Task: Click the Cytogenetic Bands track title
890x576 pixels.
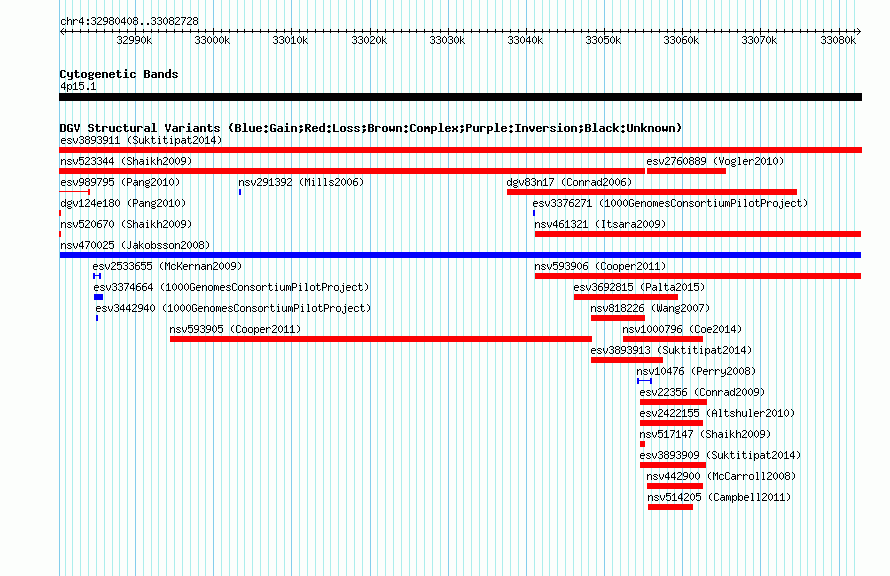Action: click(x=119, y=74)
